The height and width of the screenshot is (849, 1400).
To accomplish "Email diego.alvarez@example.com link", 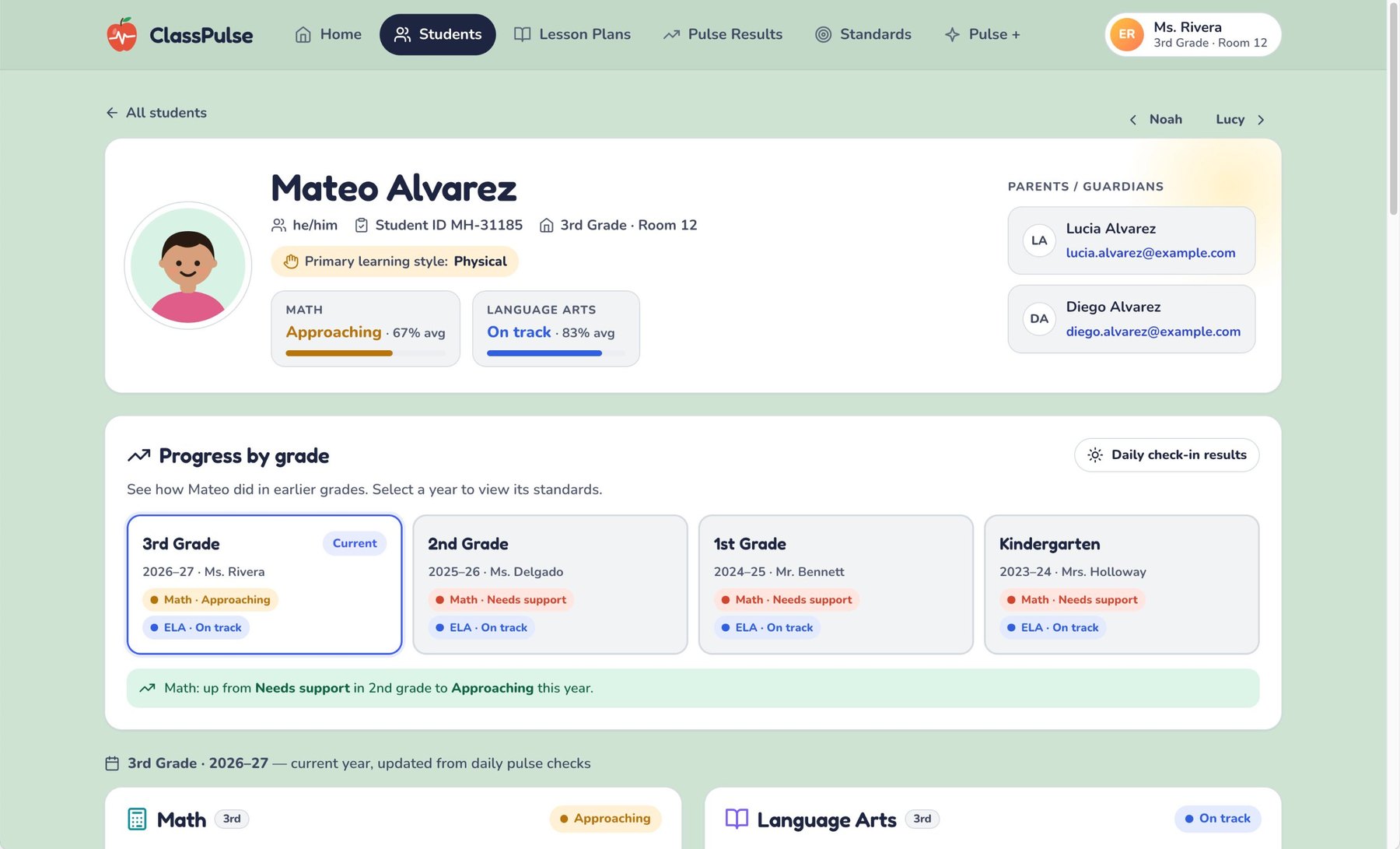I will tap(1153, 332).
